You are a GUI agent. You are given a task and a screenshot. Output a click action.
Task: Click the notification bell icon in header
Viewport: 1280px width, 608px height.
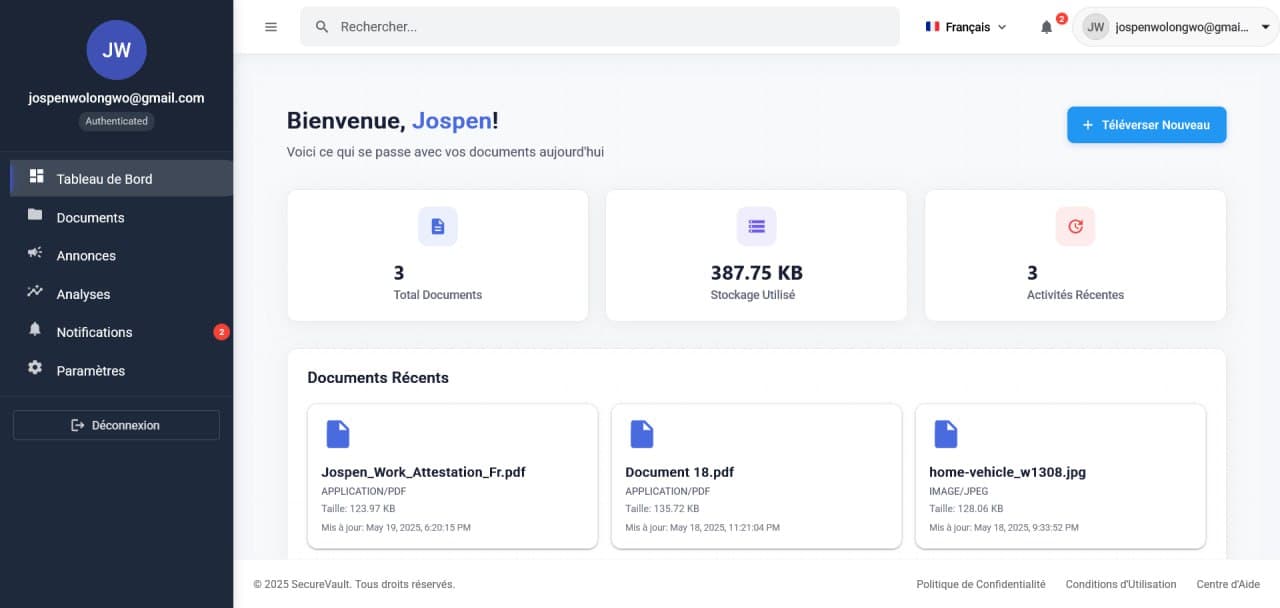click(x=1047, y=27)
